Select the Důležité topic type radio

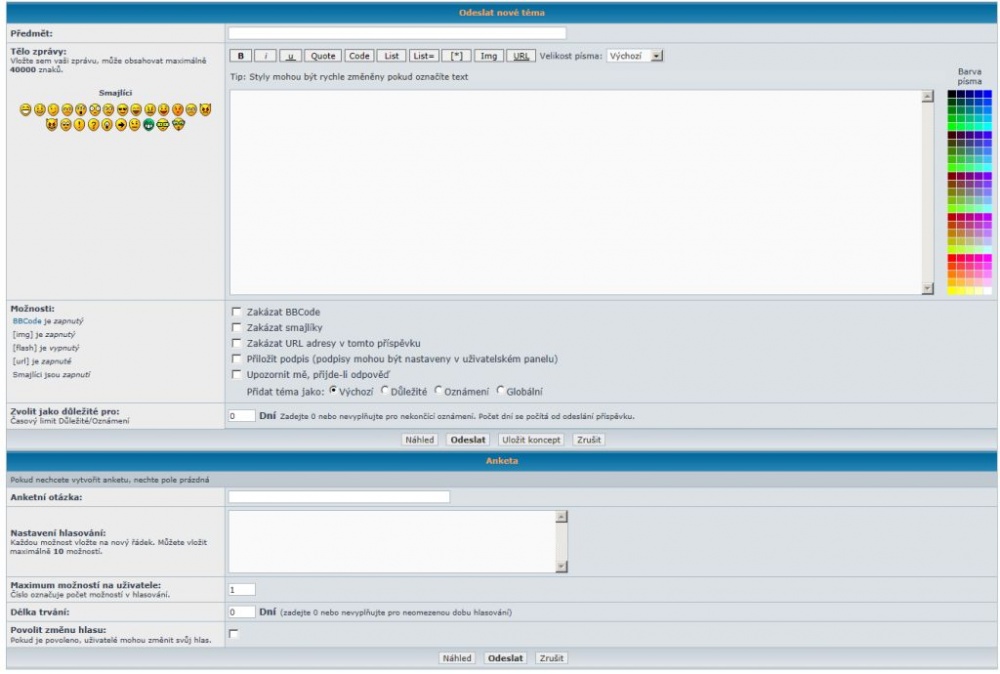click(385, 390)
